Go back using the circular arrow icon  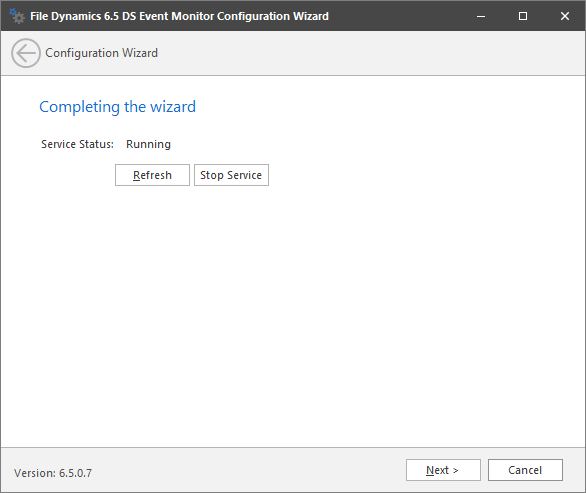[26, 53]
